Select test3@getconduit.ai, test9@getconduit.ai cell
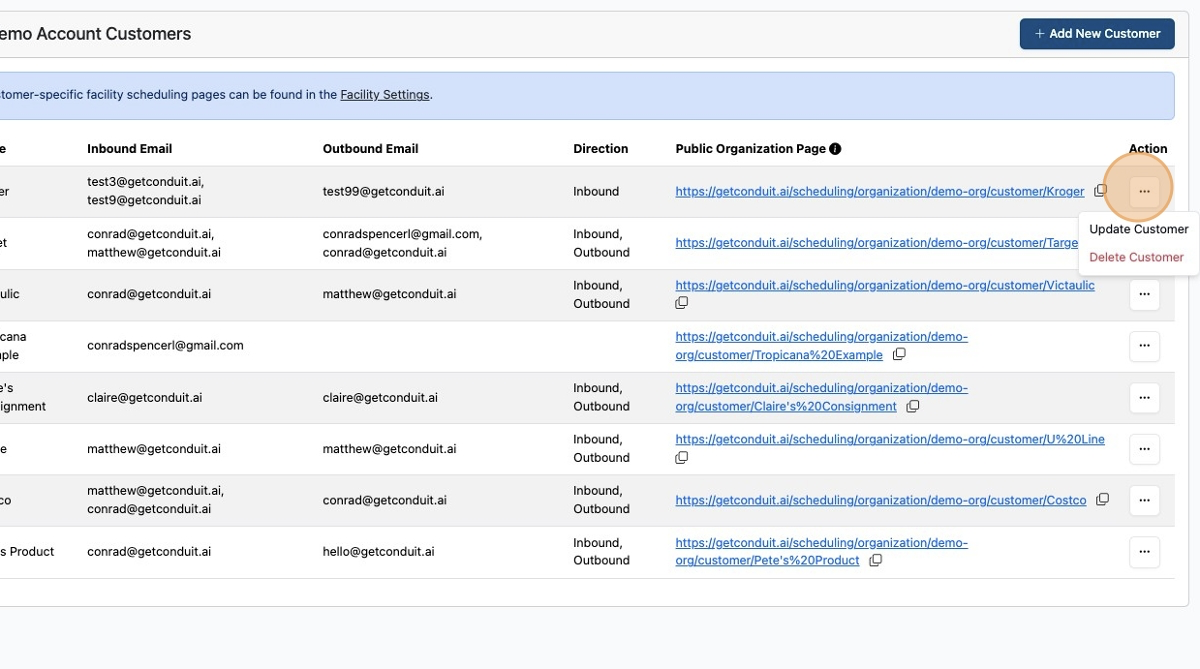This screenshot has height=669, width=1200. 146,191
